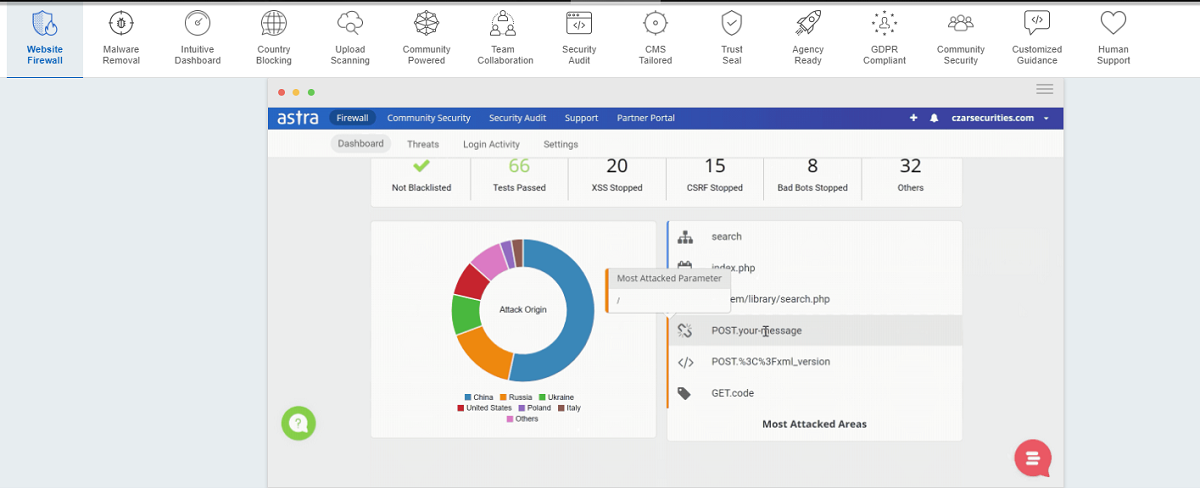Open the hamburger menu above the dashboard
This screenshot has height=494, width=1200.
point(1044,89)
